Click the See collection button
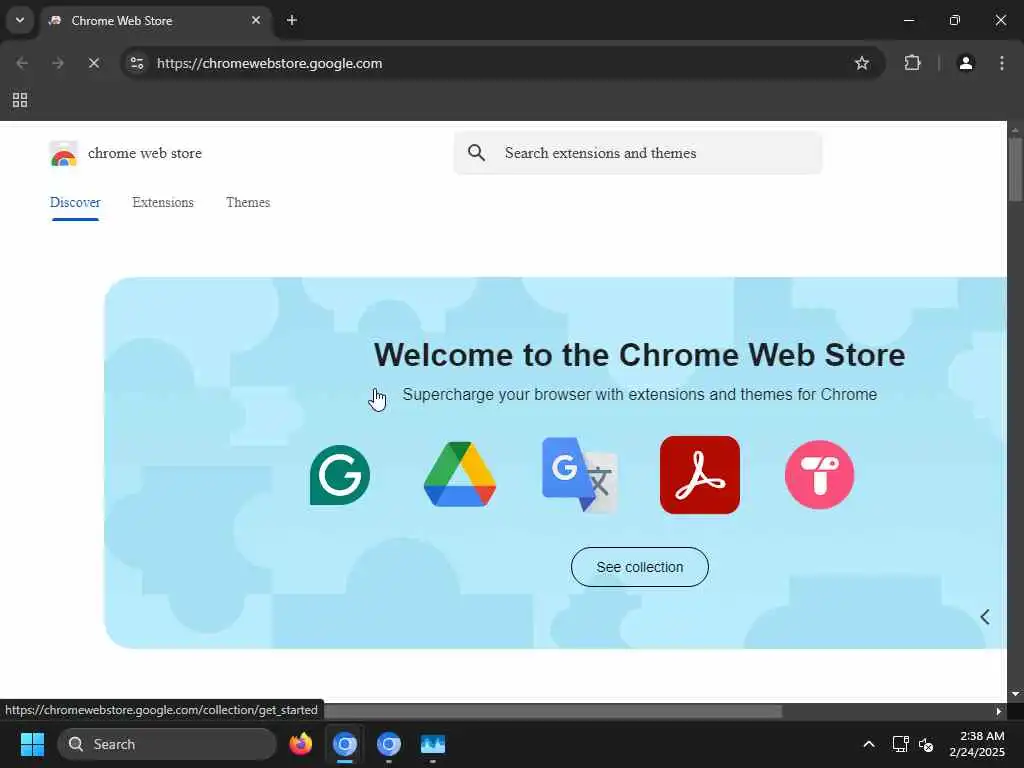 point(639,567)
